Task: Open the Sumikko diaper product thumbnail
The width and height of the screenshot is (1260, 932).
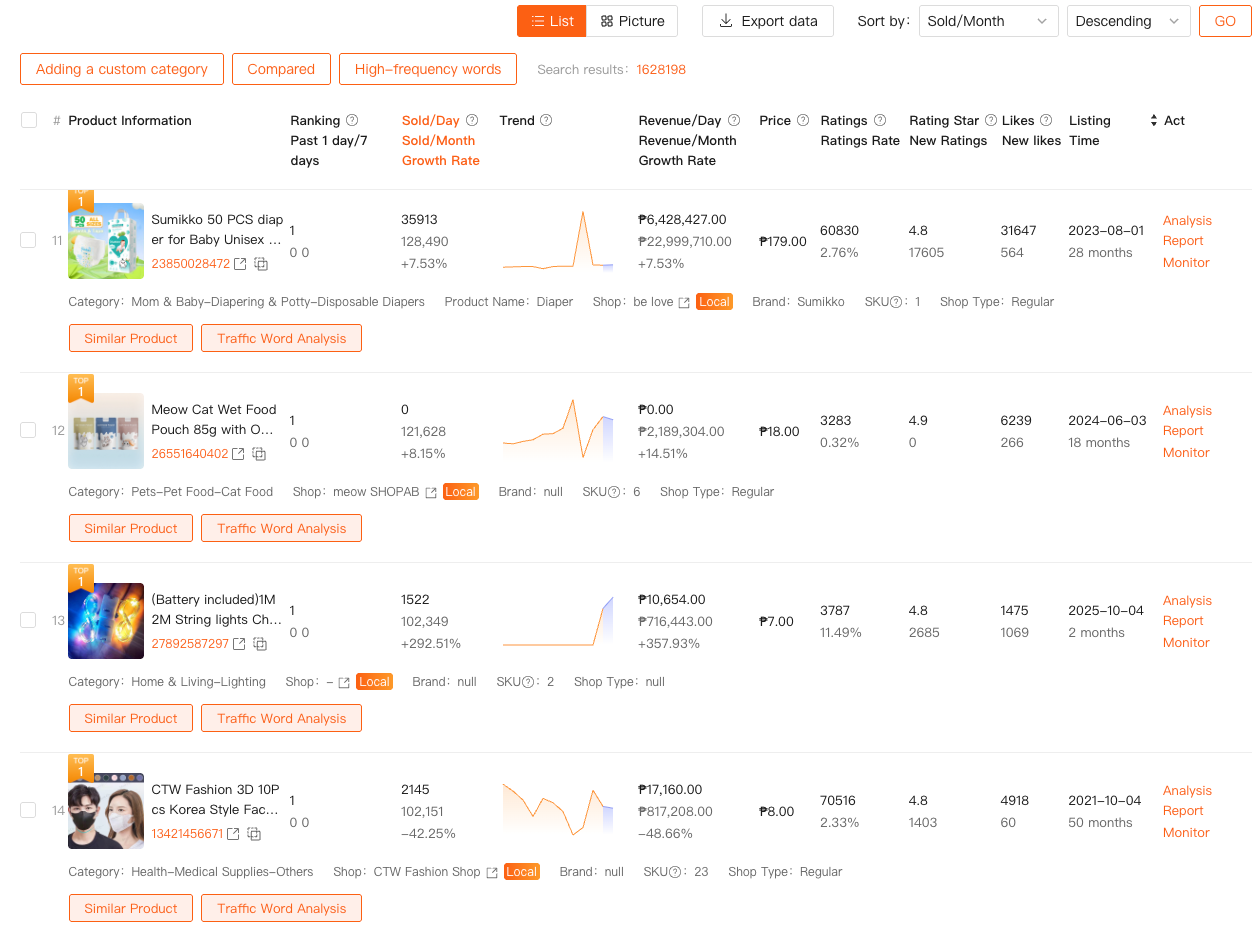Action: 106,241
